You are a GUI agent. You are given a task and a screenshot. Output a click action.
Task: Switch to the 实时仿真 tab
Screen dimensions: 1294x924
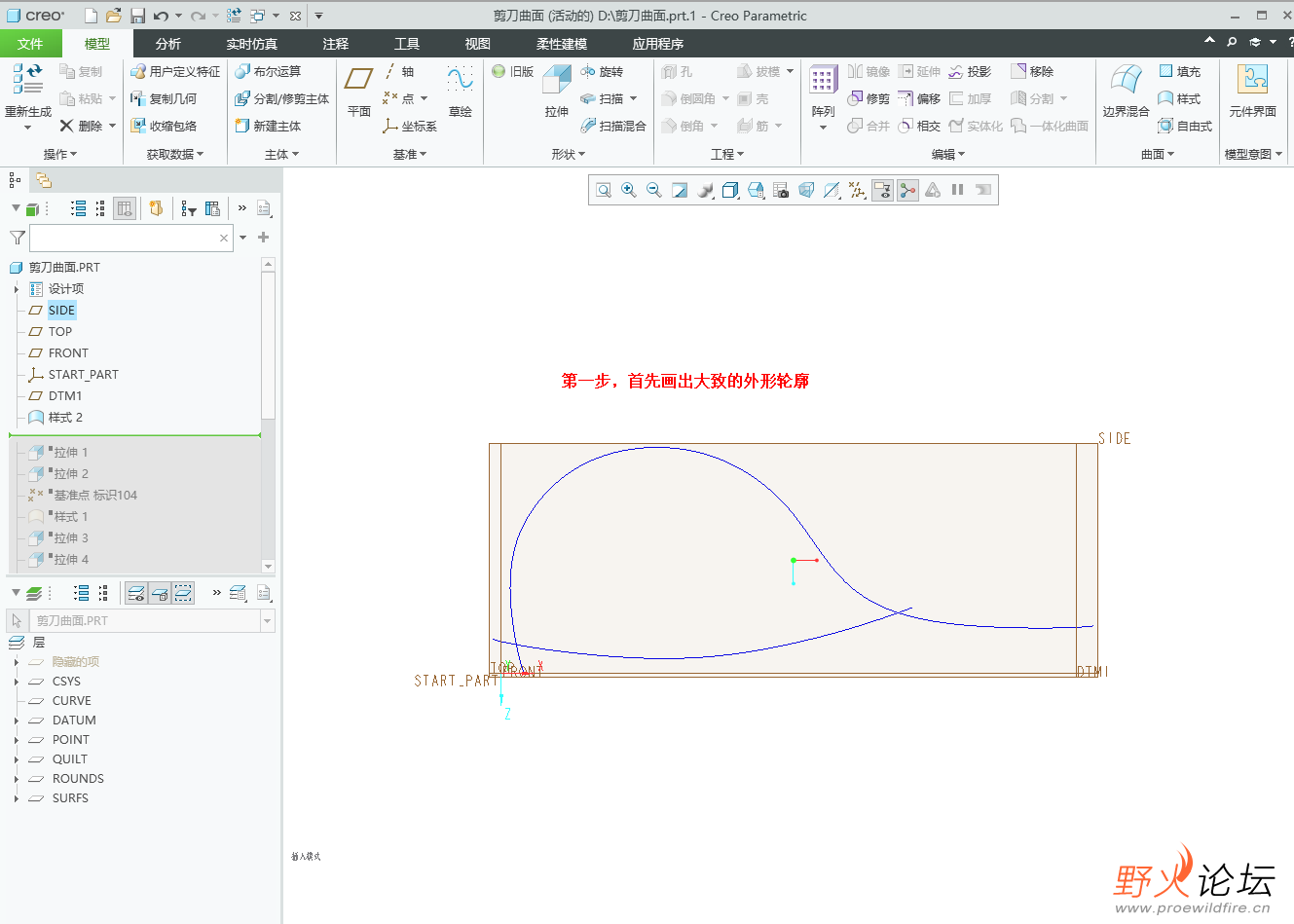[251, 44]
